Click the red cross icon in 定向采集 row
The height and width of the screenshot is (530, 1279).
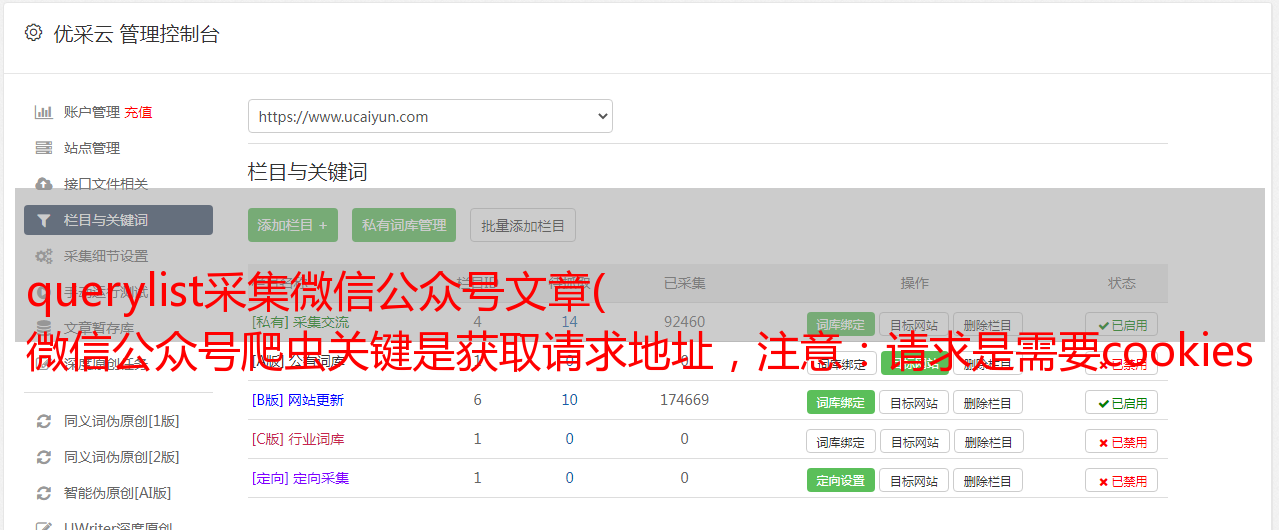point(1103,481)
